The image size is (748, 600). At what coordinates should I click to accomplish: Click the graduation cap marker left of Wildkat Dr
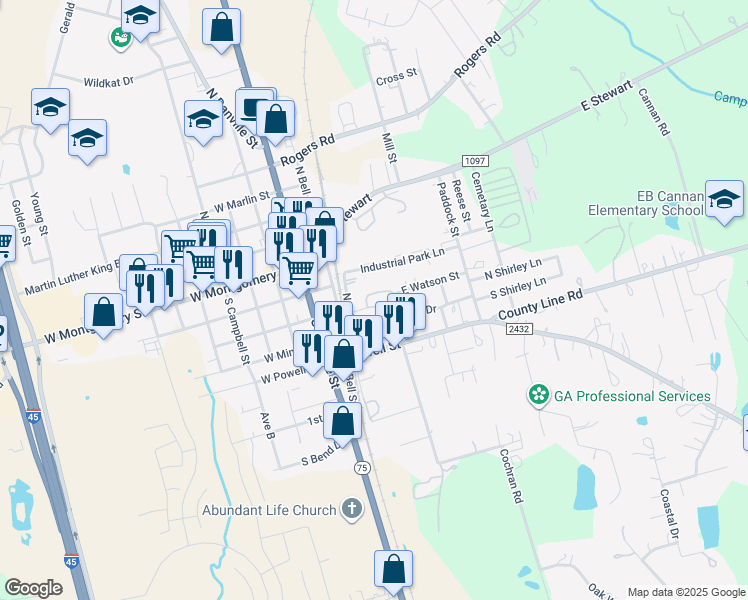point(51,110)
